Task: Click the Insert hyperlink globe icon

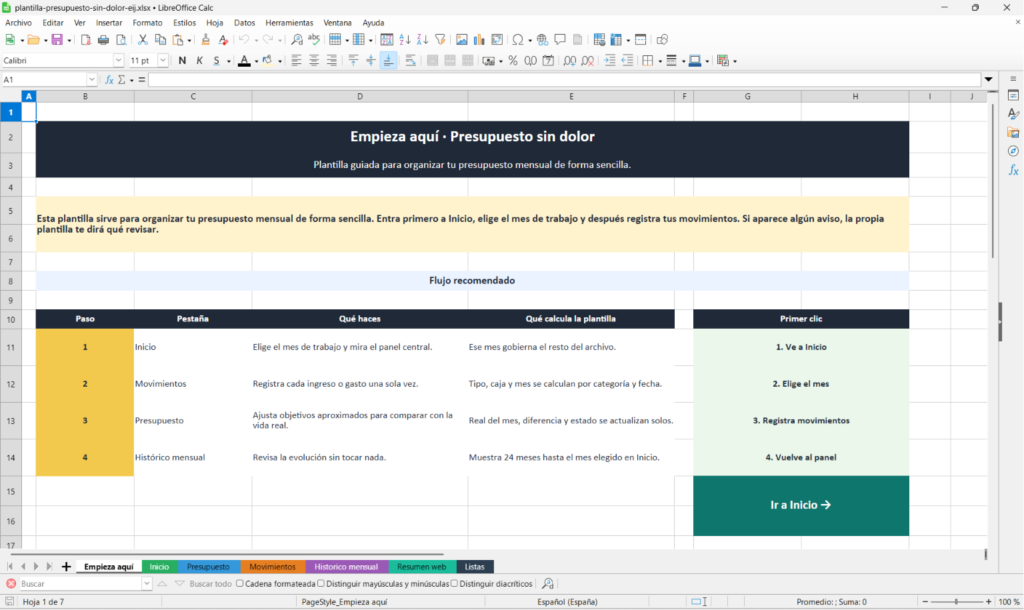Action: (542, 40)
